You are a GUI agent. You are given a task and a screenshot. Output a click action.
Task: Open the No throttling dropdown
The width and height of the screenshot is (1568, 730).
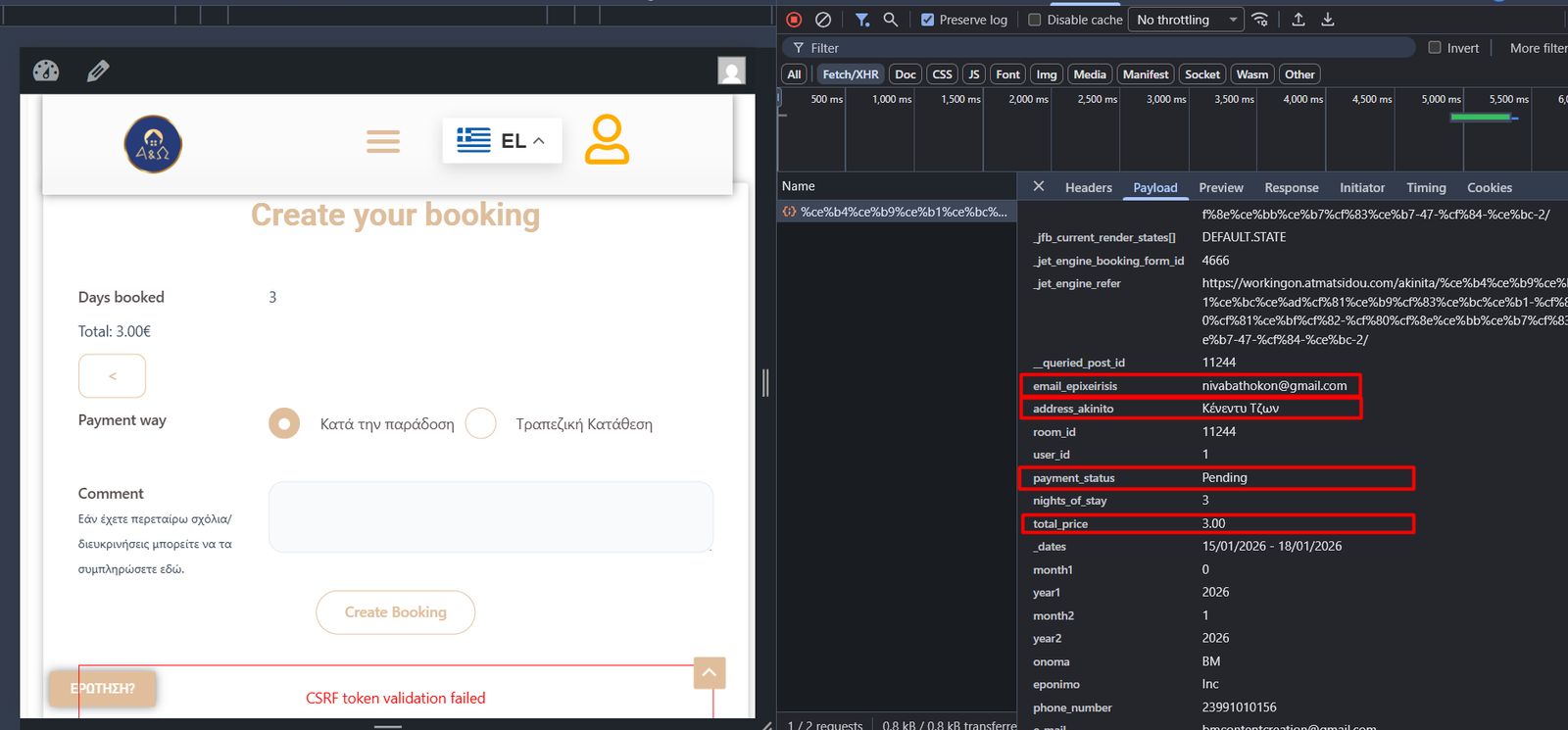(1186, 20)
